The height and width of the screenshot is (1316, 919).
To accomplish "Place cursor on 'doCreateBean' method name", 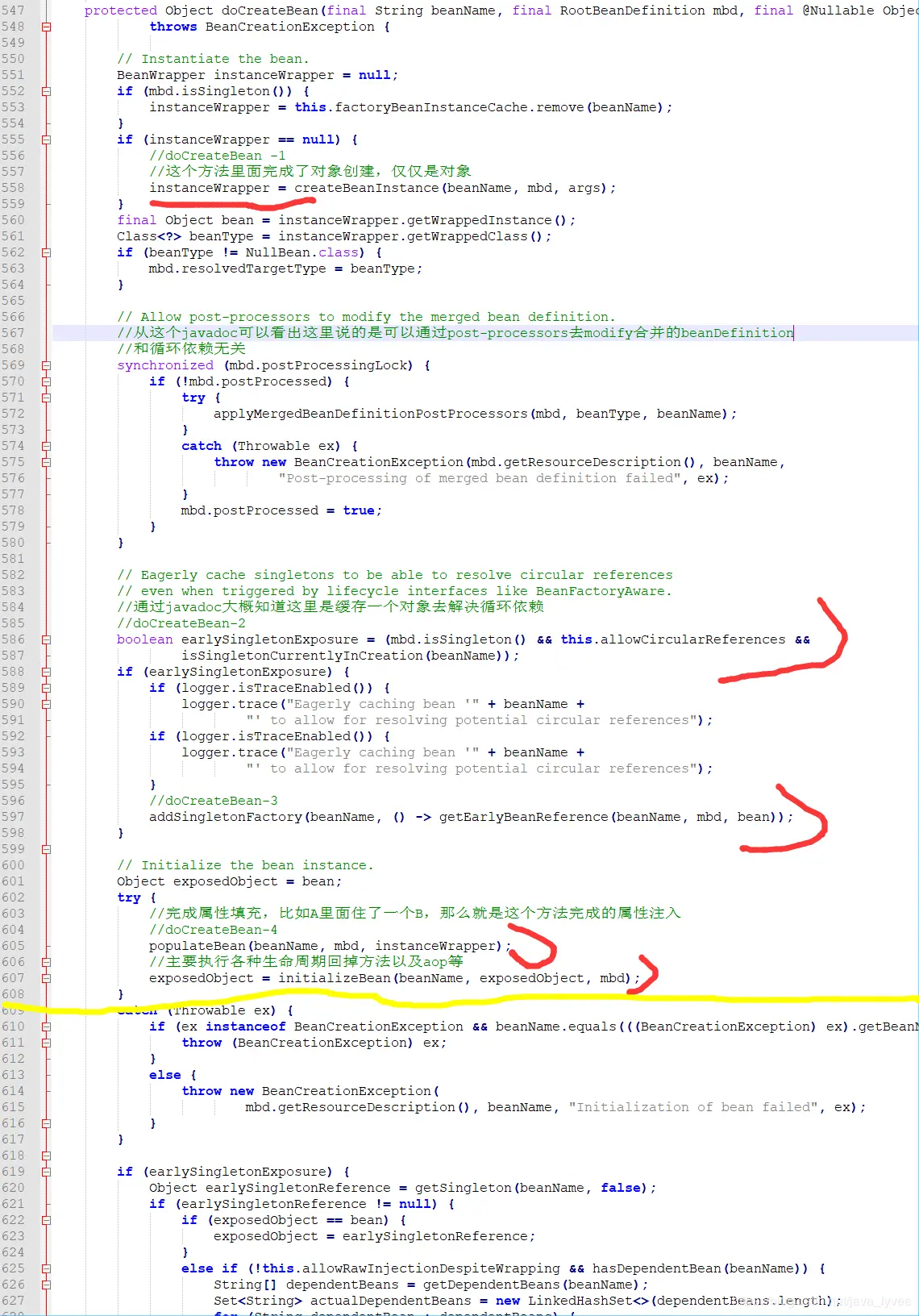I will (x=270, y=10).
